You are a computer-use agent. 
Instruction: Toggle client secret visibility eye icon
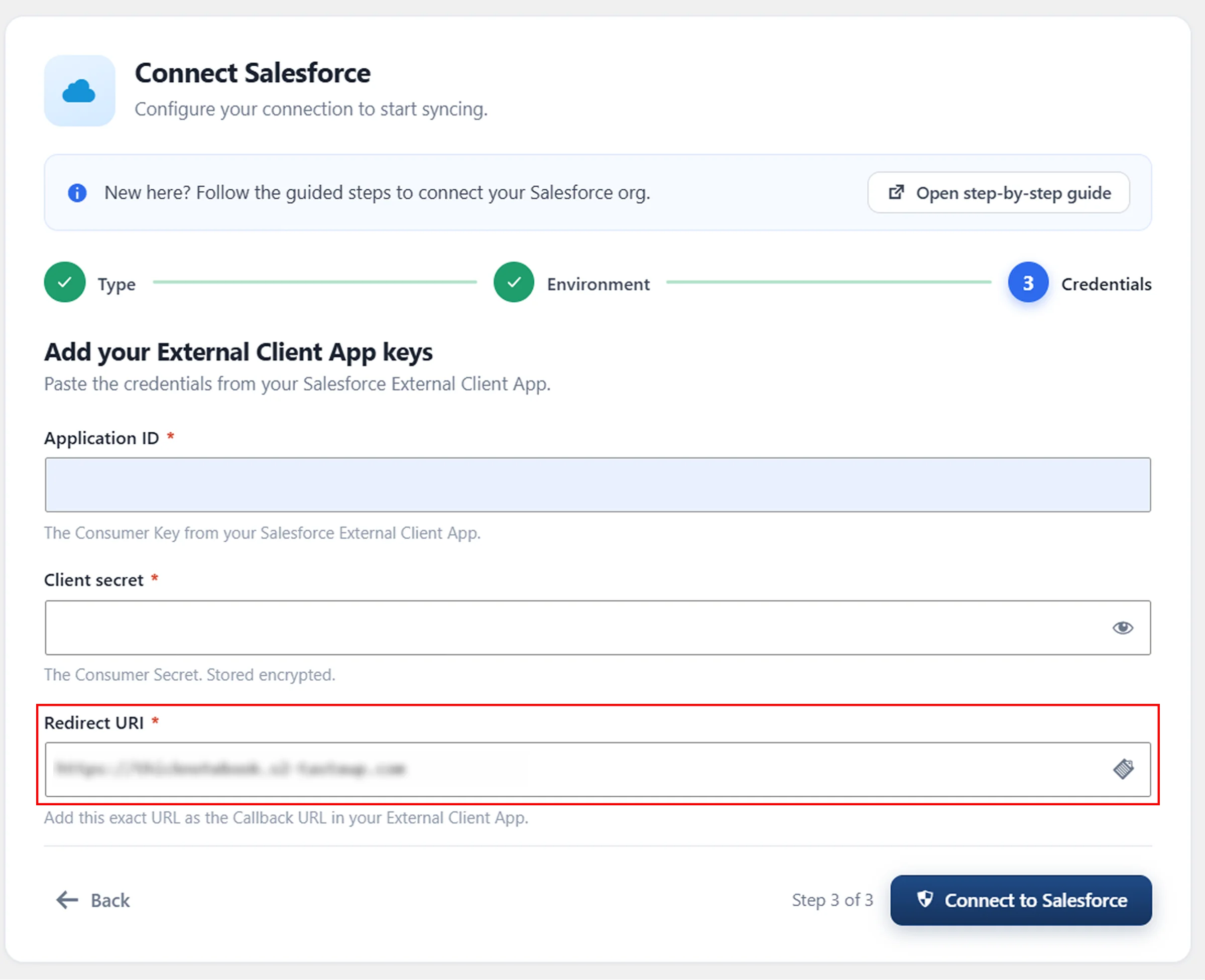click(x=1123, y=628)
